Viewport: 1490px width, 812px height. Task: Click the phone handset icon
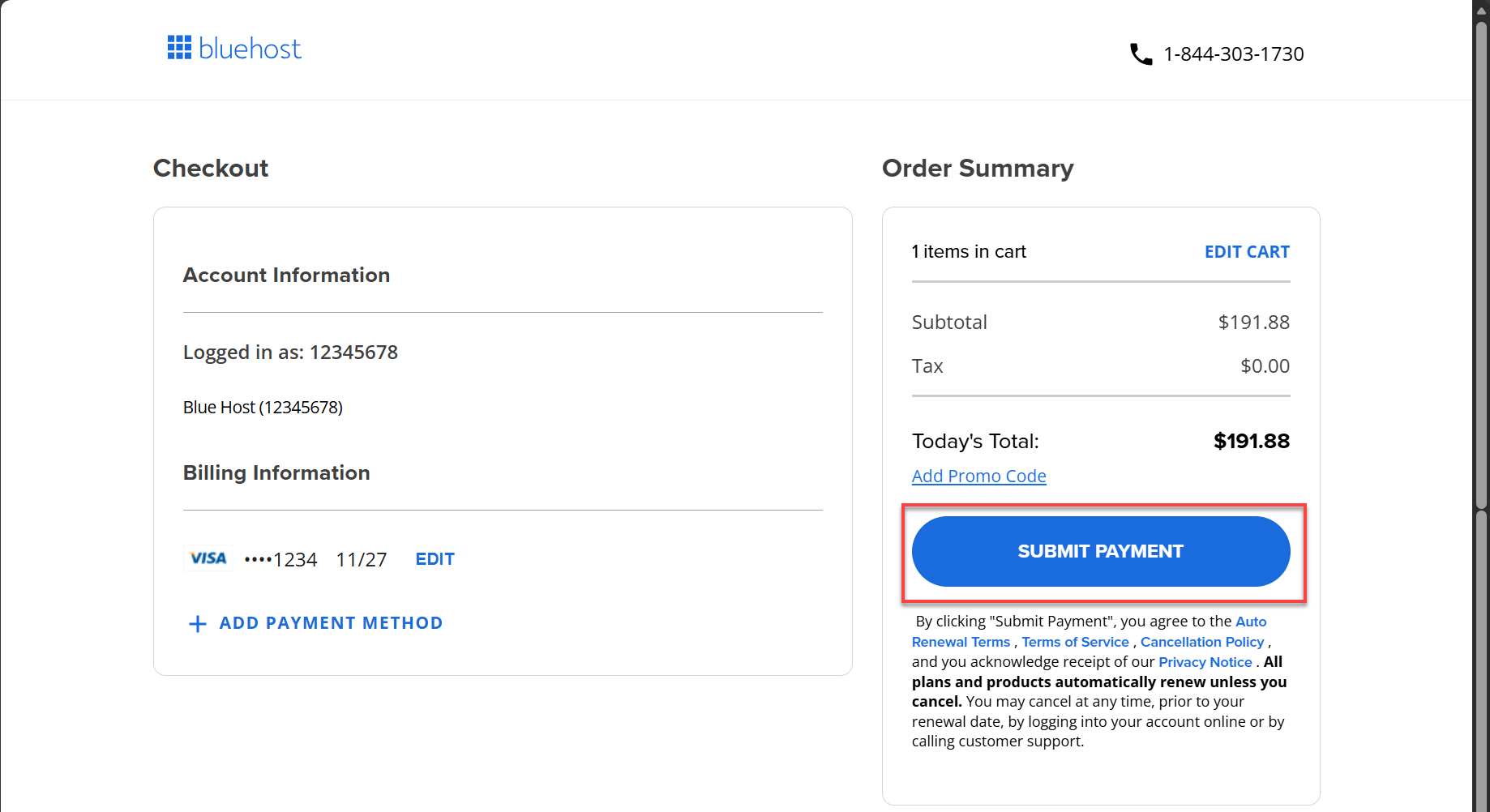pos(1141,53)
